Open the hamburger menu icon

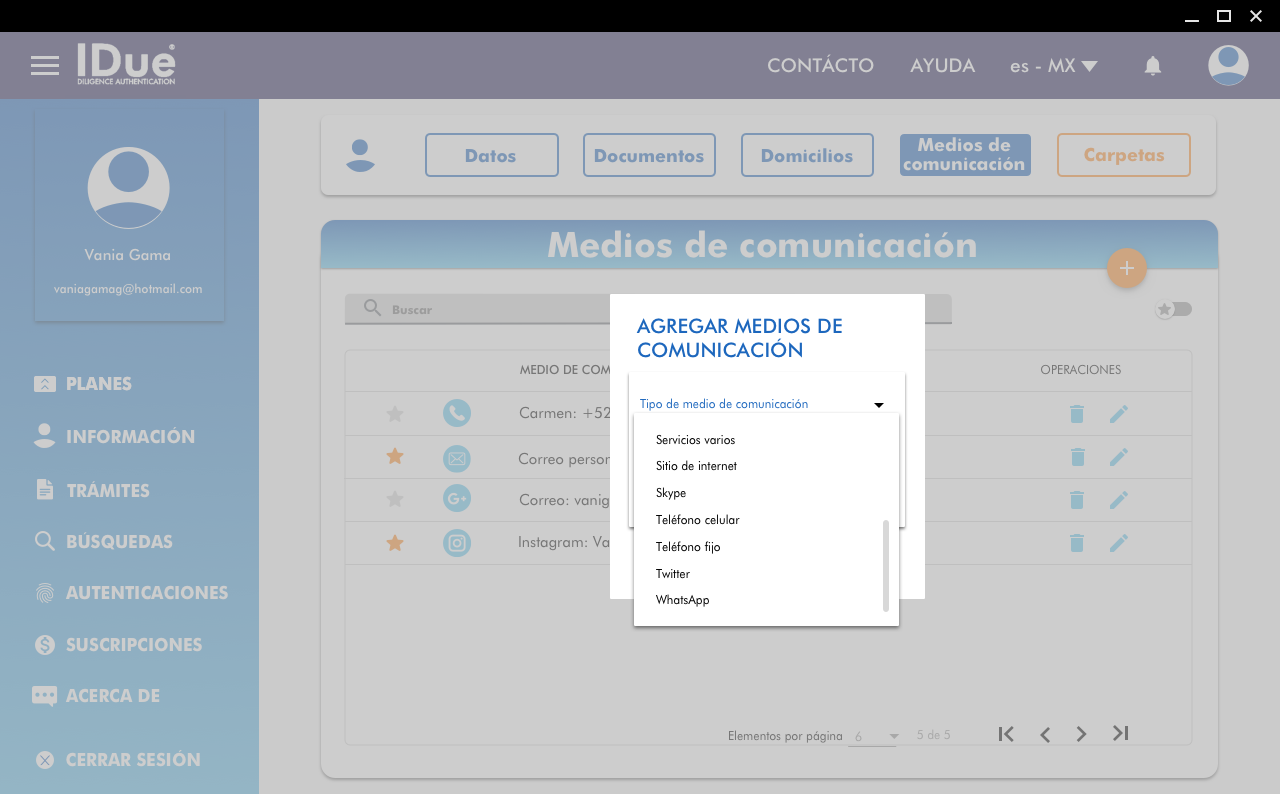point(45,66)
